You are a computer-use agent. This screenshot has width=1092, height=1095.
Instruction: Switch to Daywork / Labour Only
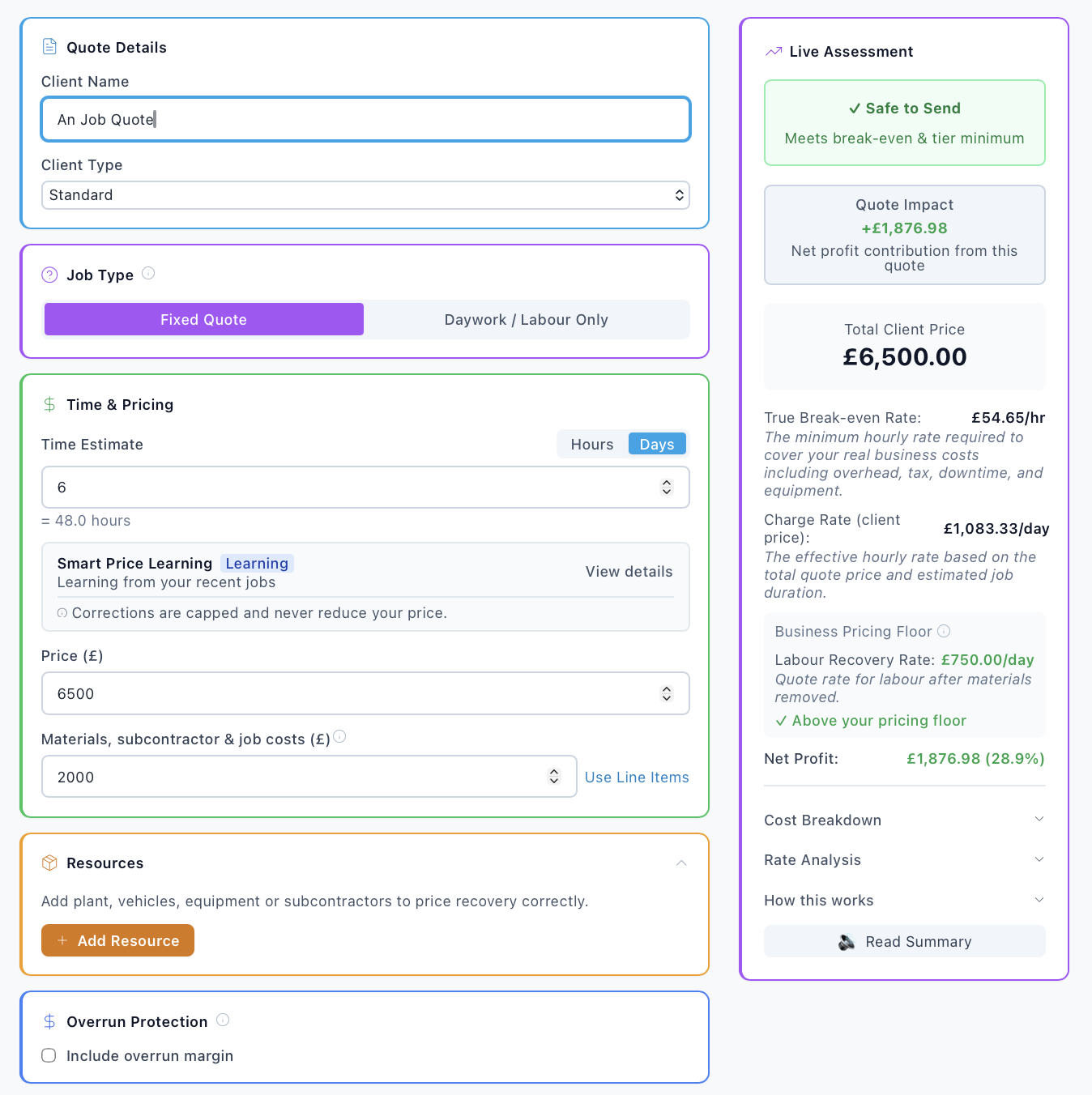point(526,319)
